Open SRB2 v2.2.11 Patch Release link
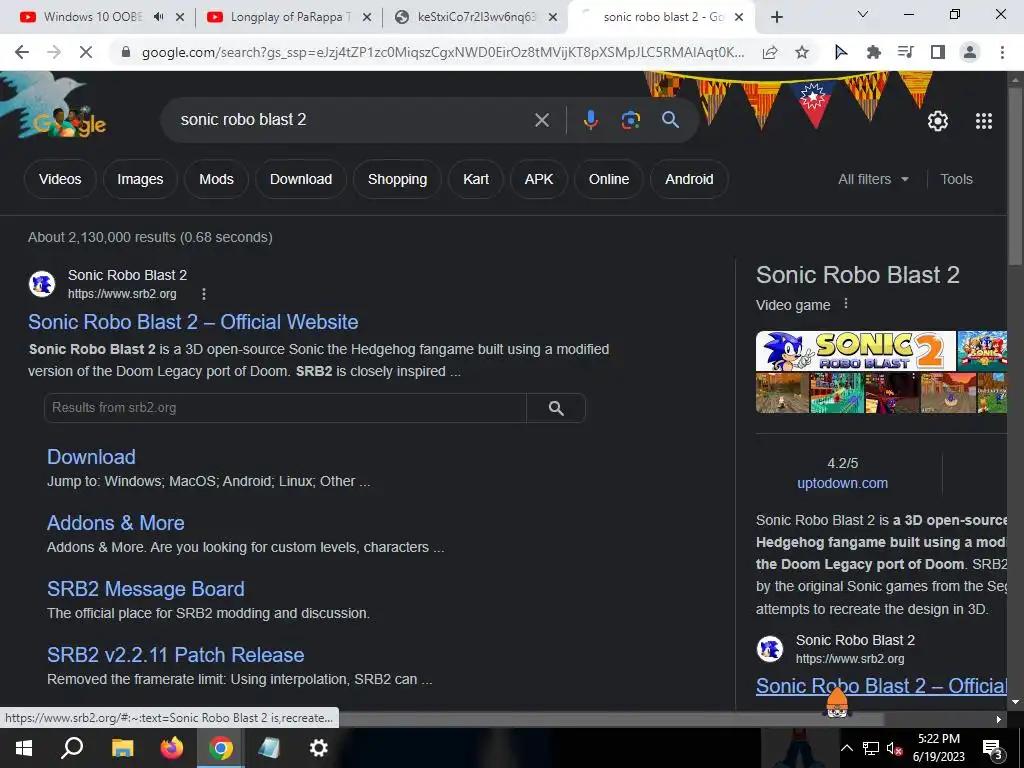Image resolution: width=1024 pixels, height=768 pixels. point(176,654)
